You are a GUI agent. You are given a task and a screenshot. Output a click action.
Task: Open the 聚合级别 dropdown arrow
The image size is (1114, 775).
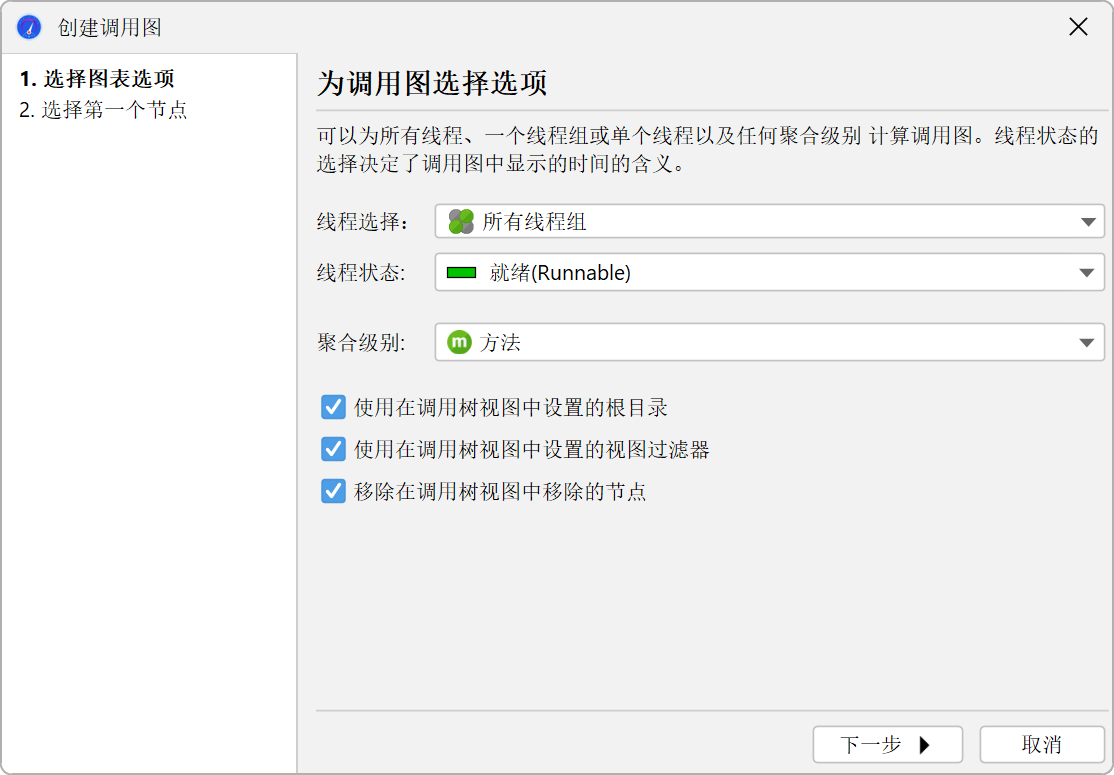coord(1089,343)
